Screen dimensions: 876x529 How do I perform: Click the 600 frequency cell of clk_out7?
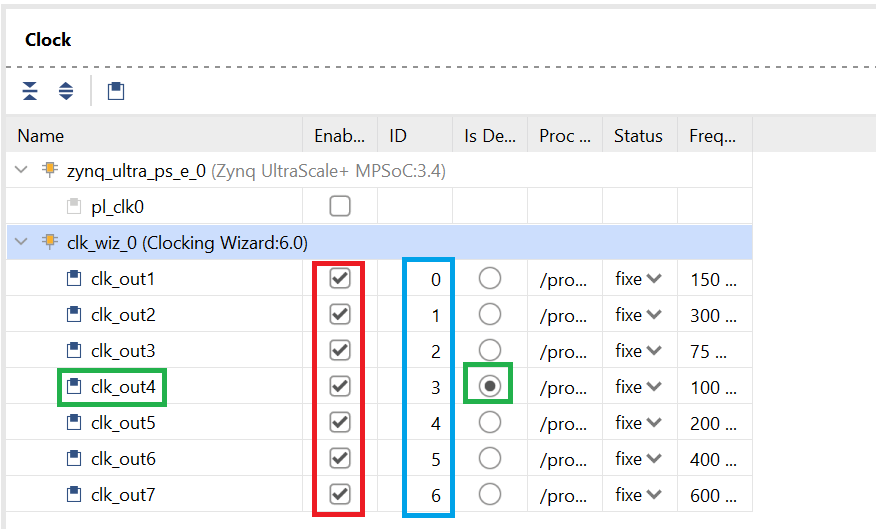[714, 495]
